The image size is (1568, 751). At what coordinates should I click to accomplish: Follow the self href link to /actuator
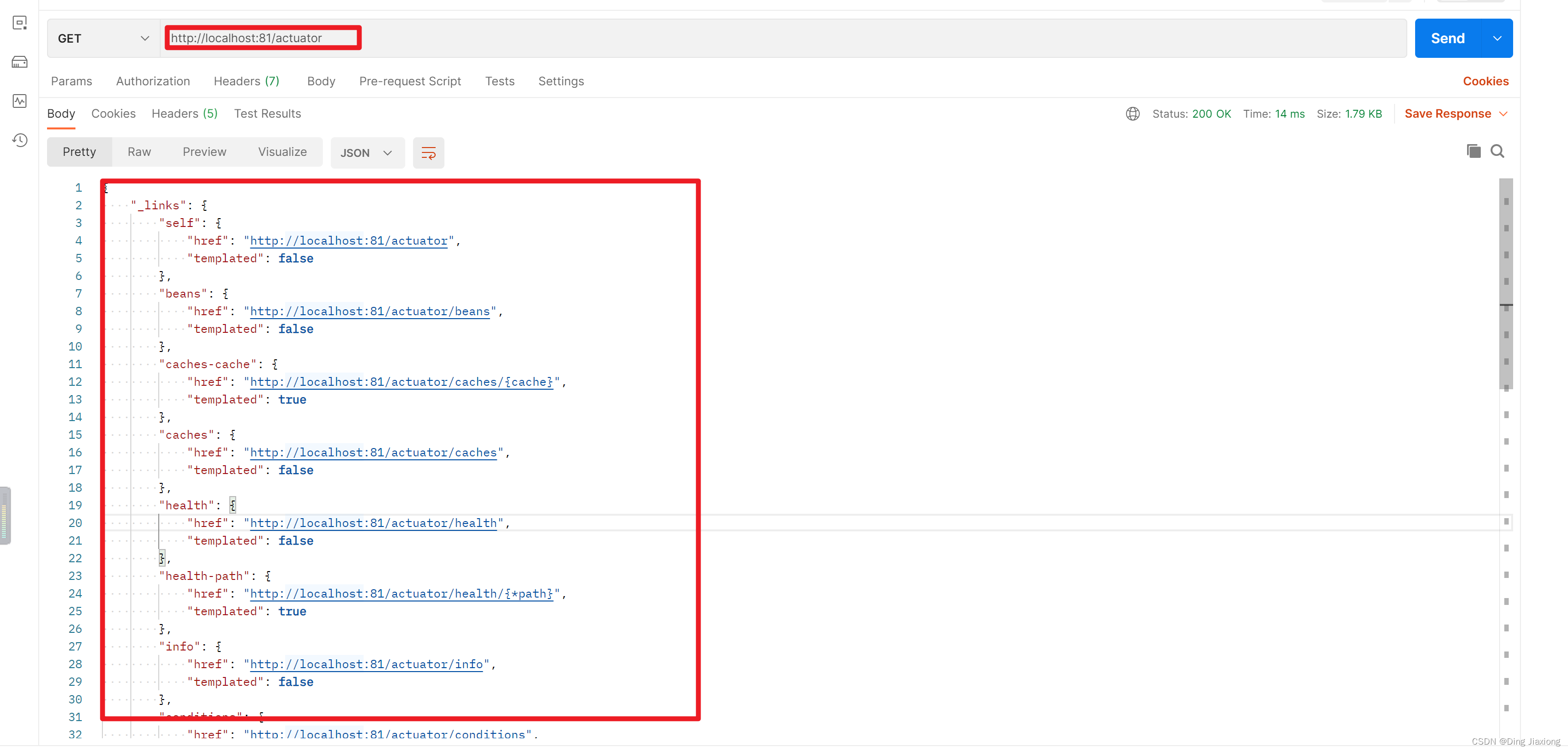(x=349, y=241)
